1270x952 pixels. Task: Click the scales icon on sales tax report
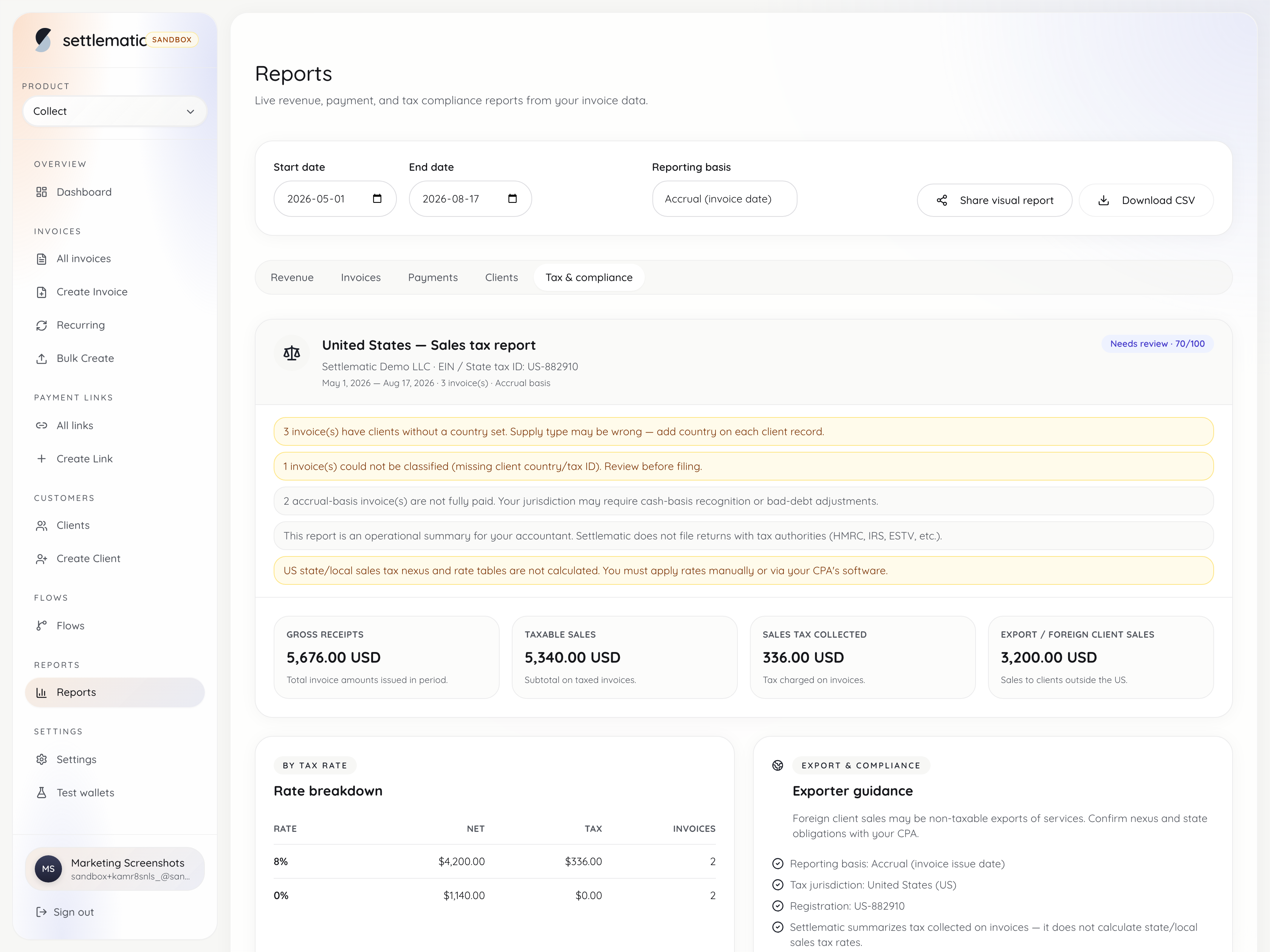coord(292,353)
